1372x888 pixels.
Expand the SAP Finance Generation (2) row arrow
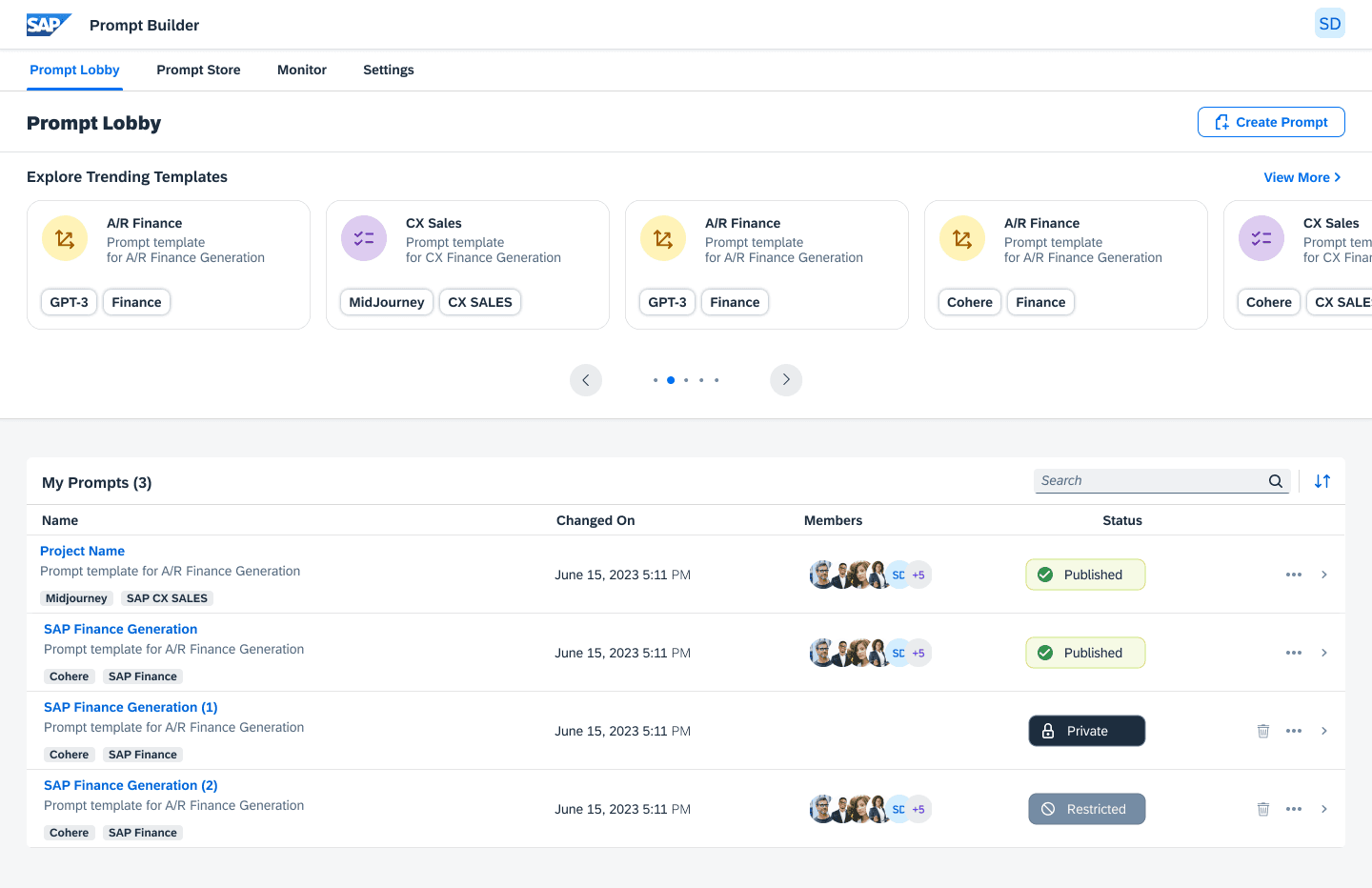tap(1324, 809)
